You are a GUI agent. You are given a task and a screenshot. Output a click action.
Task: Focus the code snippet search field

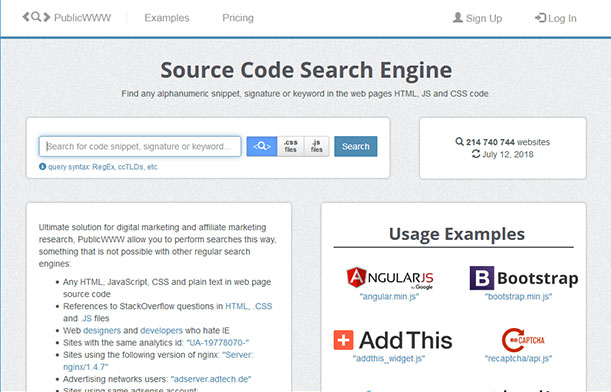(x=140, y=147)
